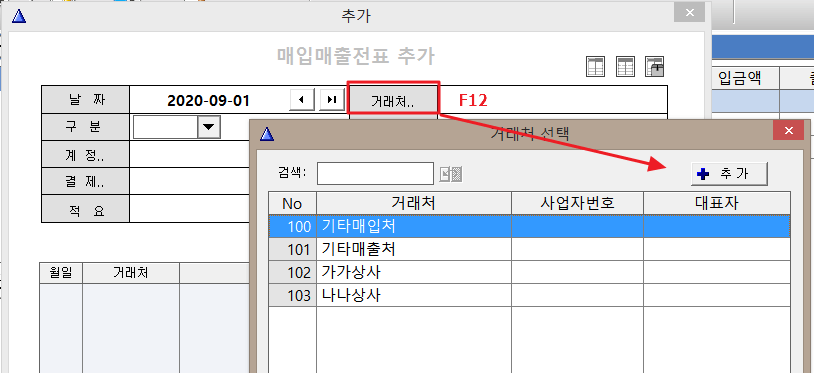
Task: Close the 거래처 선택 dialog
Action: point(788,131)
